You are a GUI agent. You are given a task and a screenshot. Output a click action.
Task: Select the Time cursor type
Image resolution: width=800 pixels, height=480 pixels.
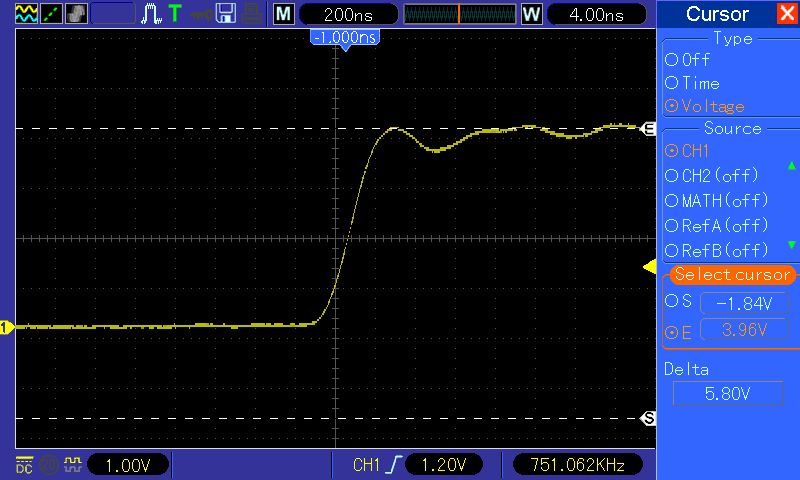click(x=692, y=83)
